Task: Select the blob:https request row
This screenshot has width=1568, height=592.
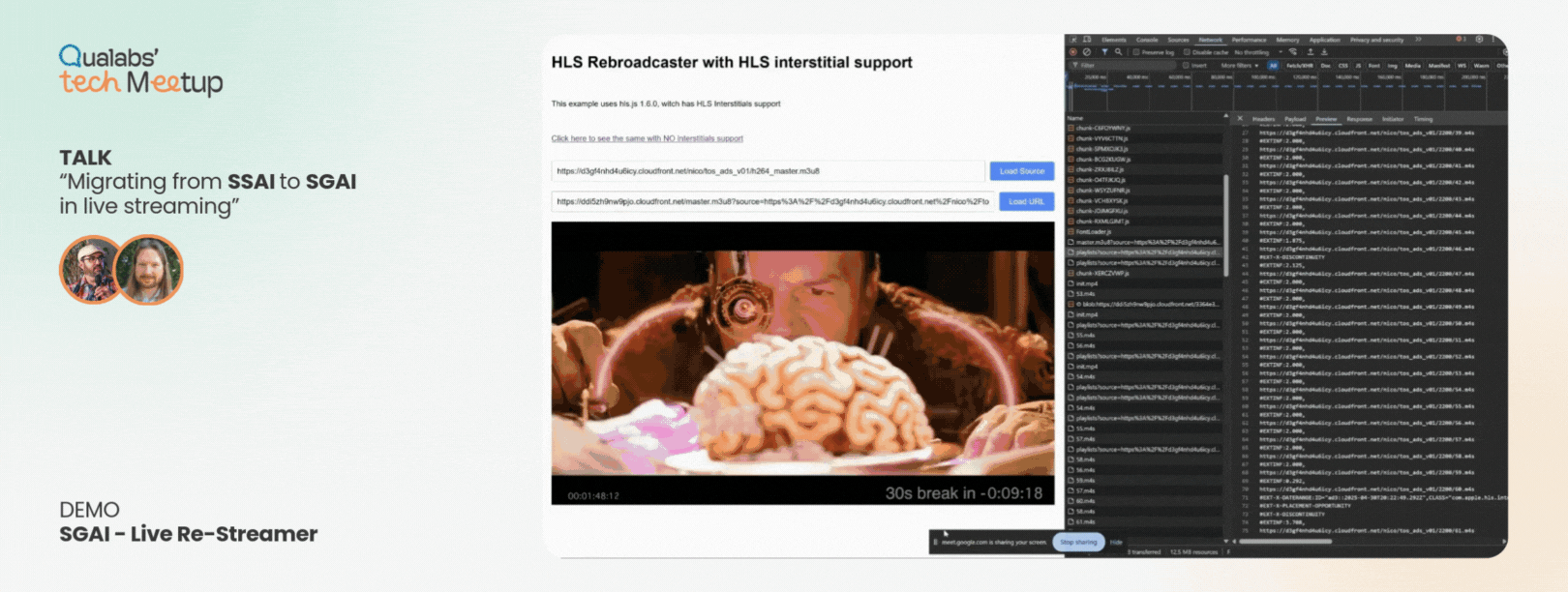Action: pos(1144,305)
